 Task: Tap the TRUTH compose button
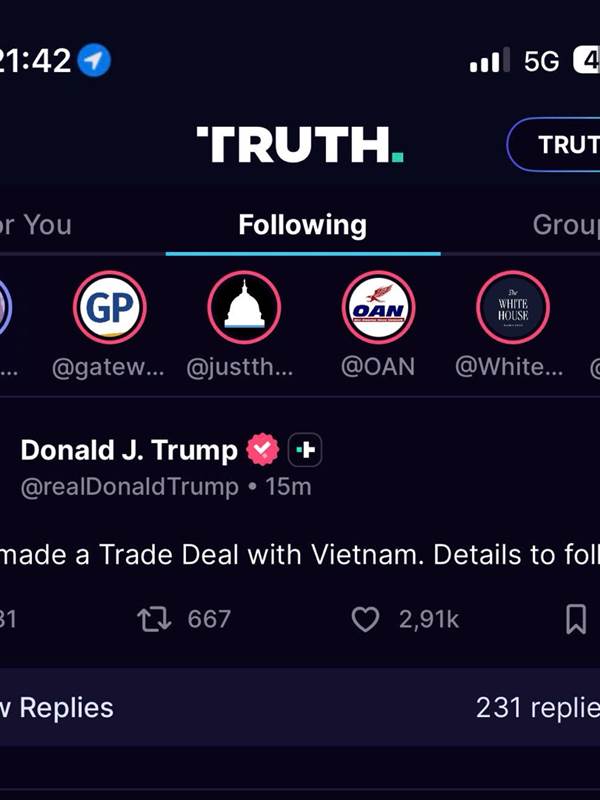tap(554, 144)
